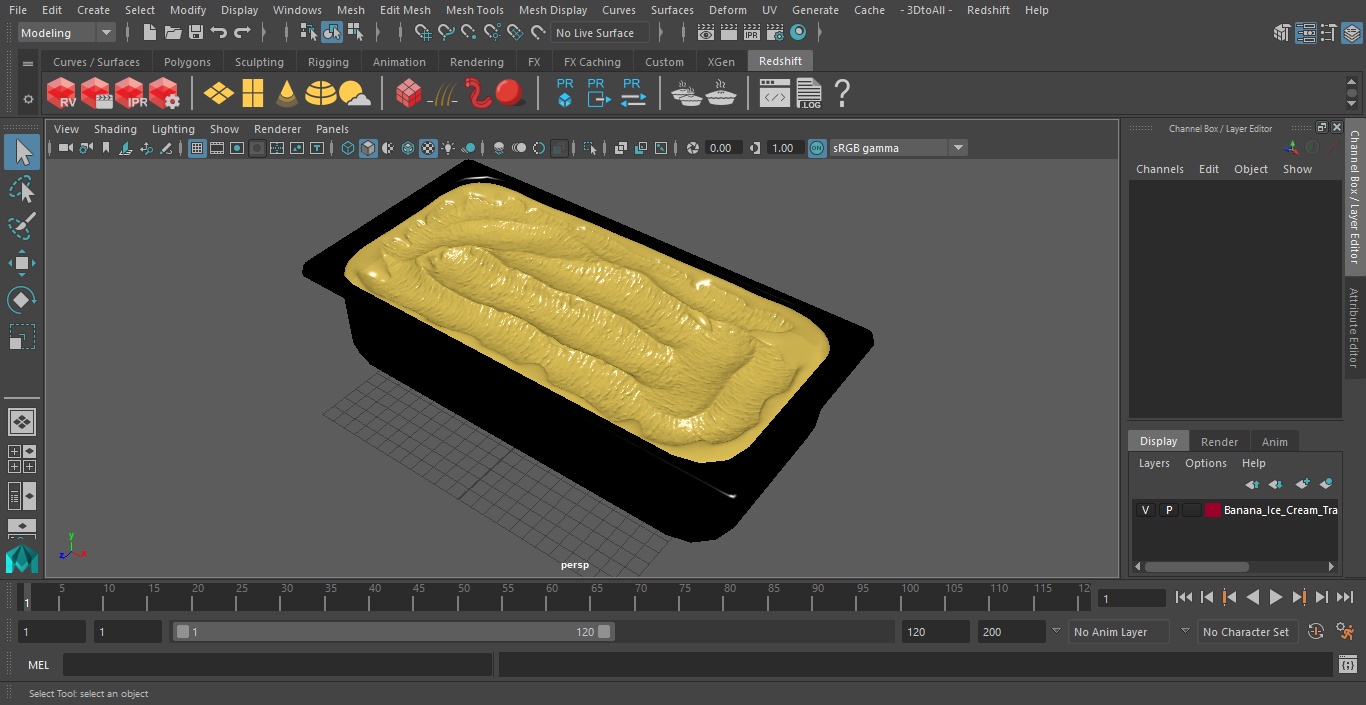The height and width of the screenshot is (705, 1366).
Task: Launch the Redshift IPR render icon
Action: 130,94
